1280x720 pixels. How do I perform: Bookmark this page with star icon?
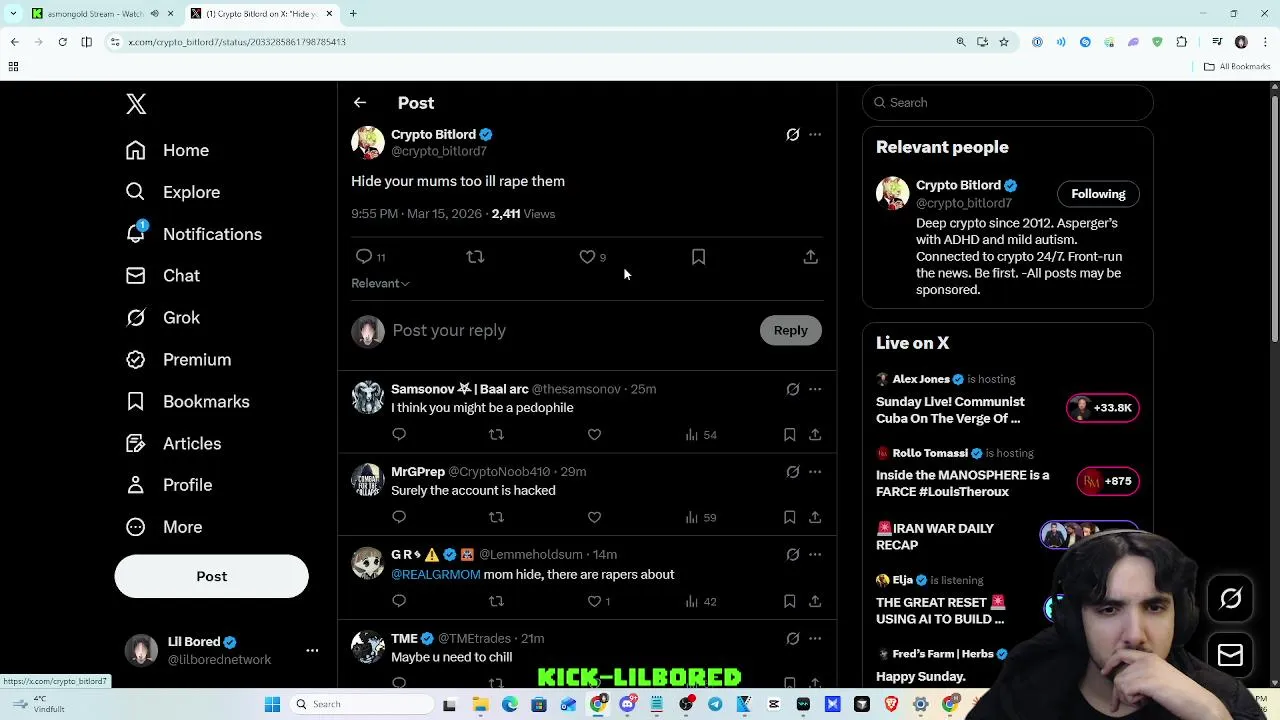(x=1003, y=42)
